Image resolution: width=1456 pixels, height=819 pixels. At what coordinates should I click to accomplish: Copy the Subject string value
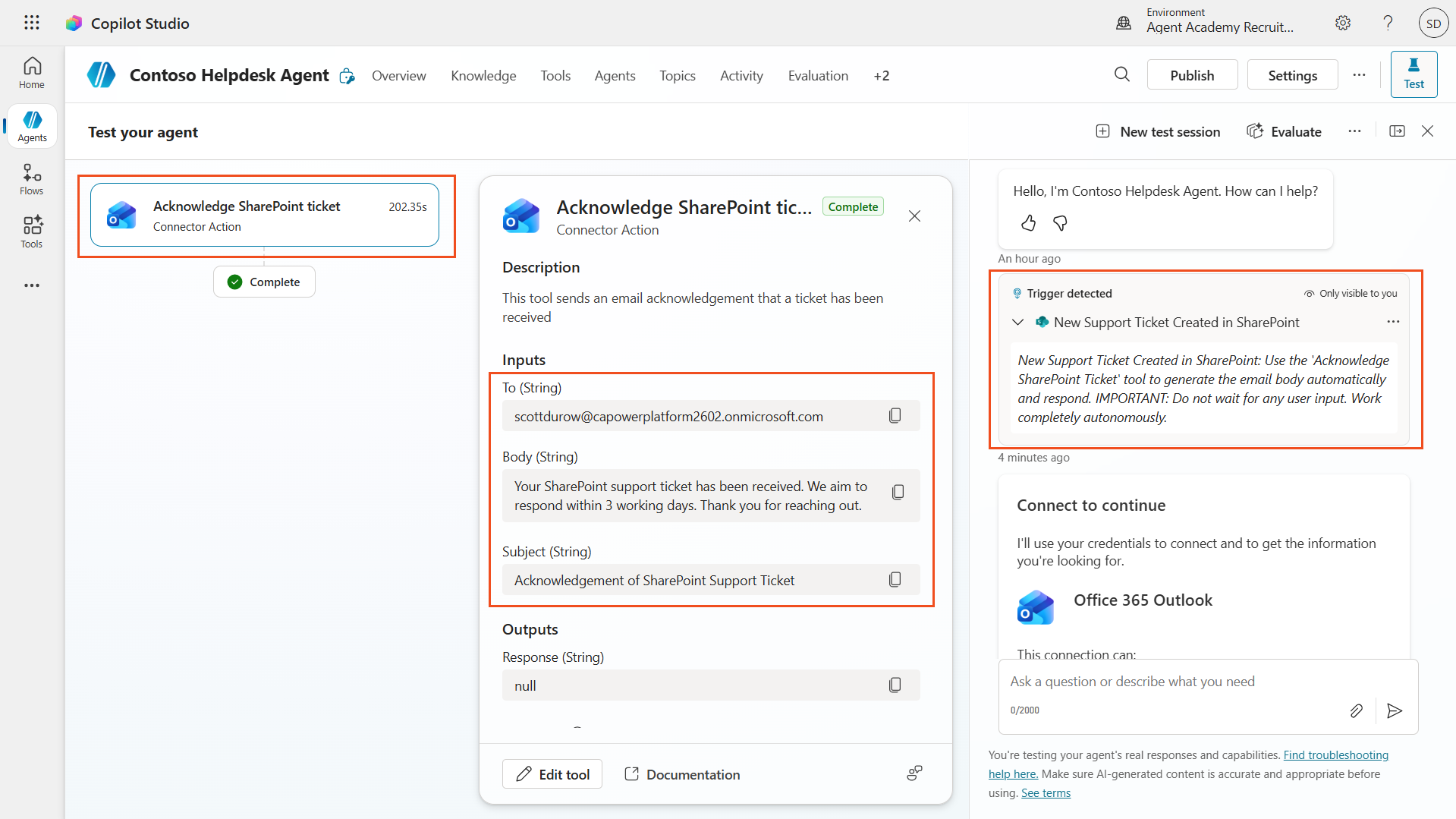coord(895,580)
